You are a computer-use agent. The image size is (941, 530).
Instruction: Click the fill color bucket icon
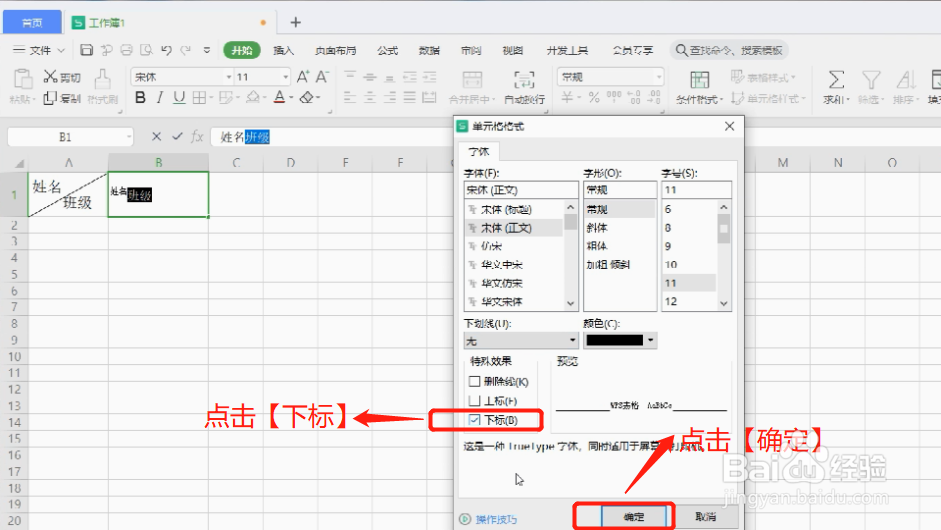[x=253, y=97]
